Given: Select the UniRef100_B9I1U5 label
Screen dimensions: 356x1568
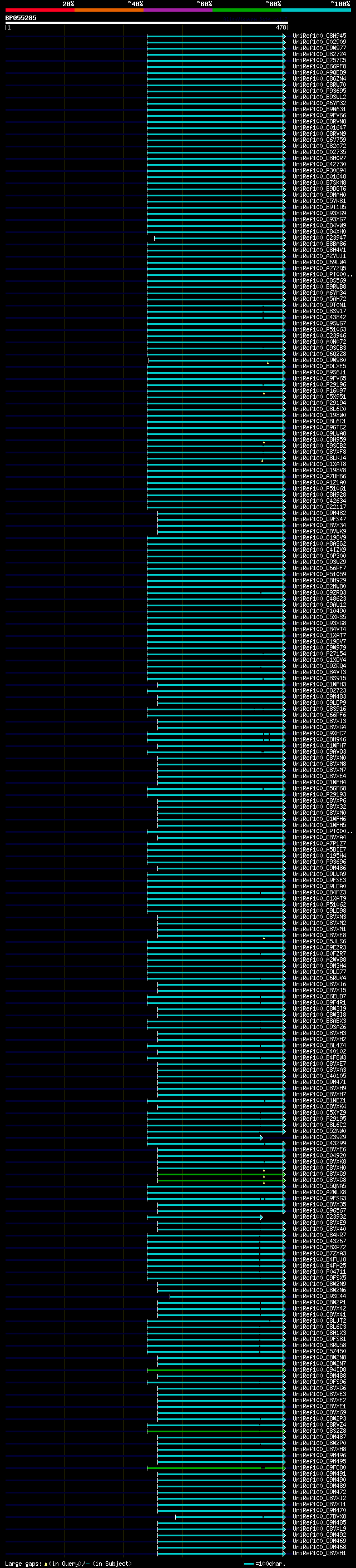Looking at the screenshot, I should 319,207.
